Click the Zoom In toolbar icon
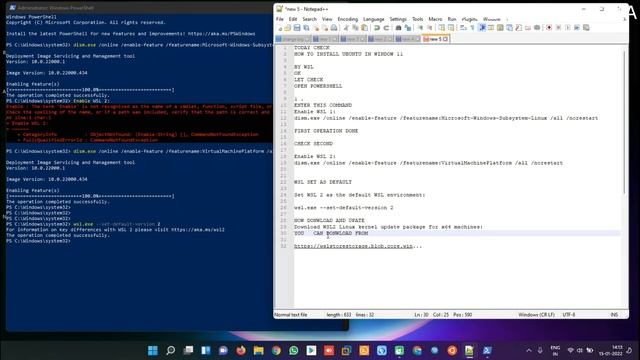640x360 pixels. pos(420,28)
